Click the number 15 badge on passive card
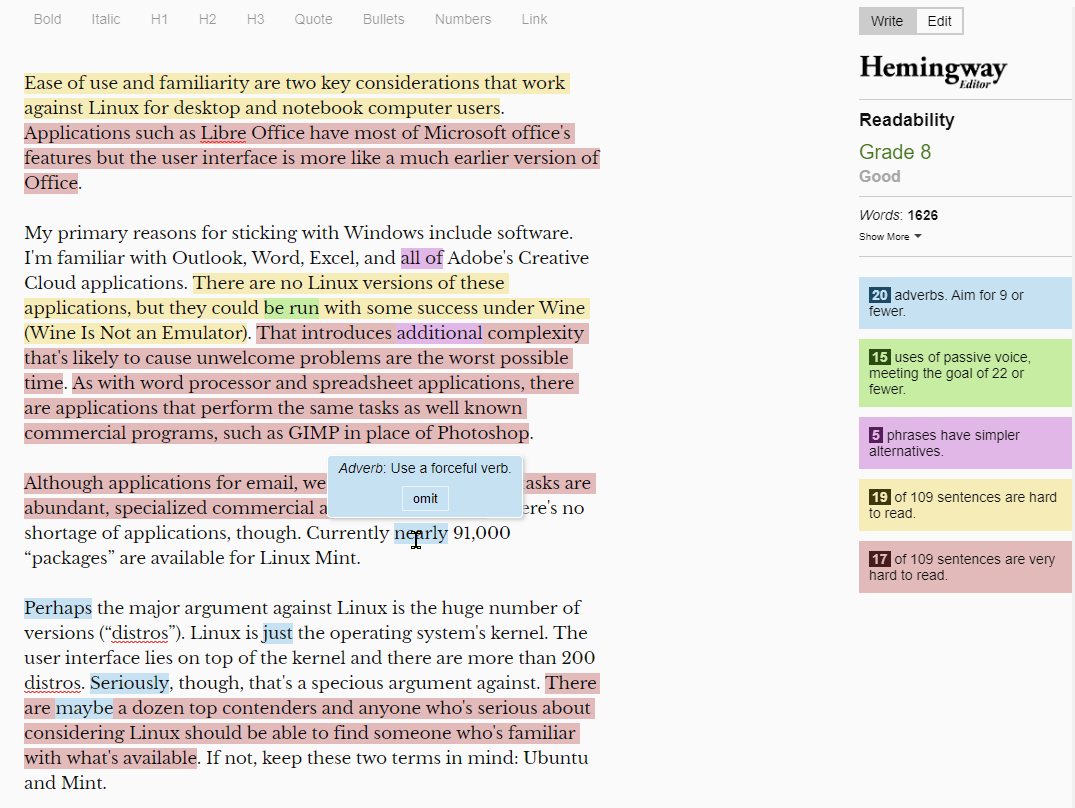 880,356
